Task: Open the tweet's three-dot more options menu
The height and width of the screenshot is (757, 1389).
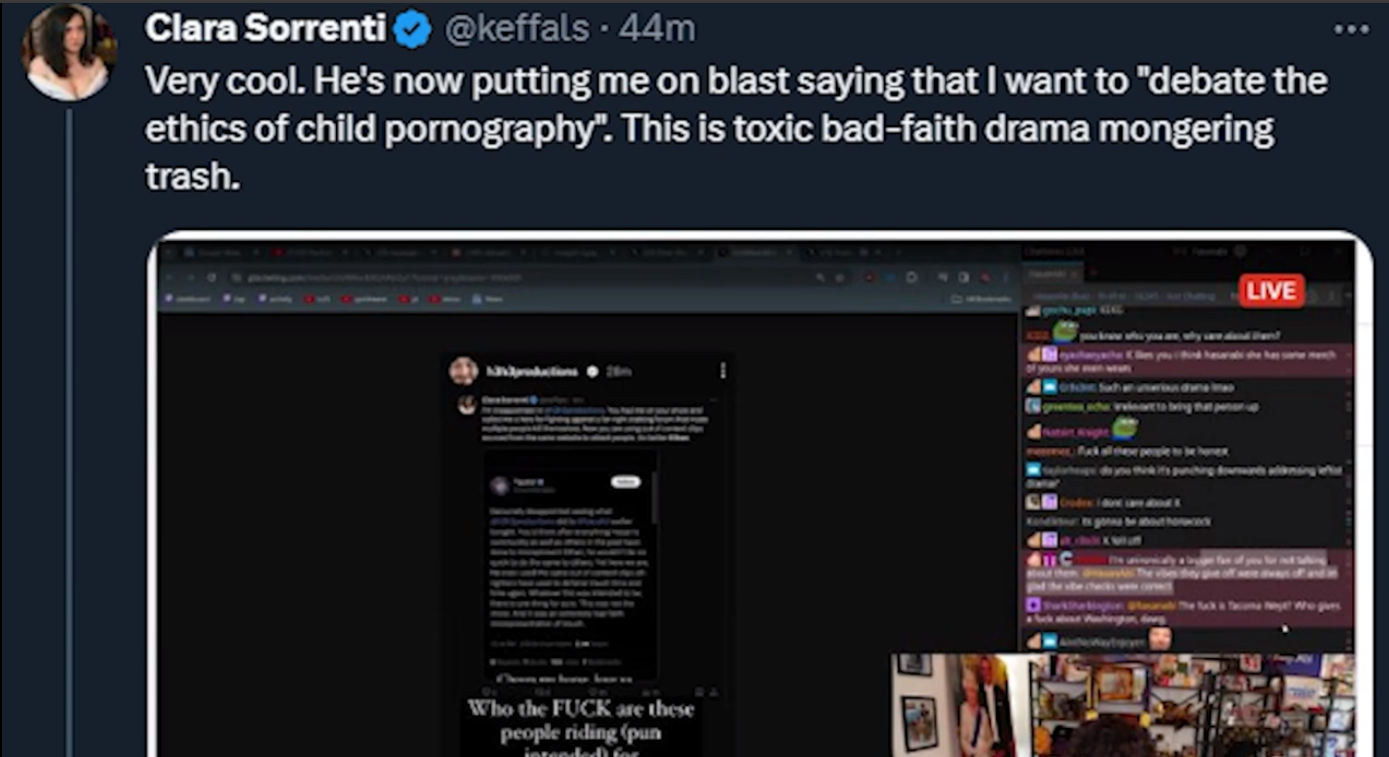Action: (1351, 29)
